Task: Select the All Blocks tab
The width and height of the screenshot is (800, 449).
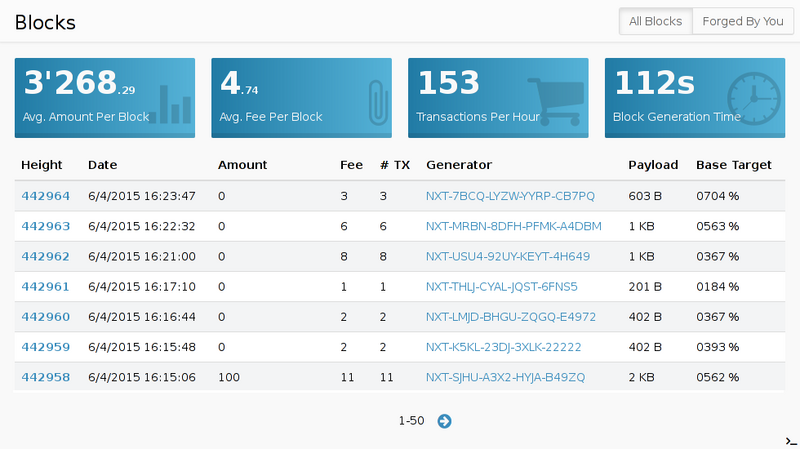Action: tap(655, 21)
